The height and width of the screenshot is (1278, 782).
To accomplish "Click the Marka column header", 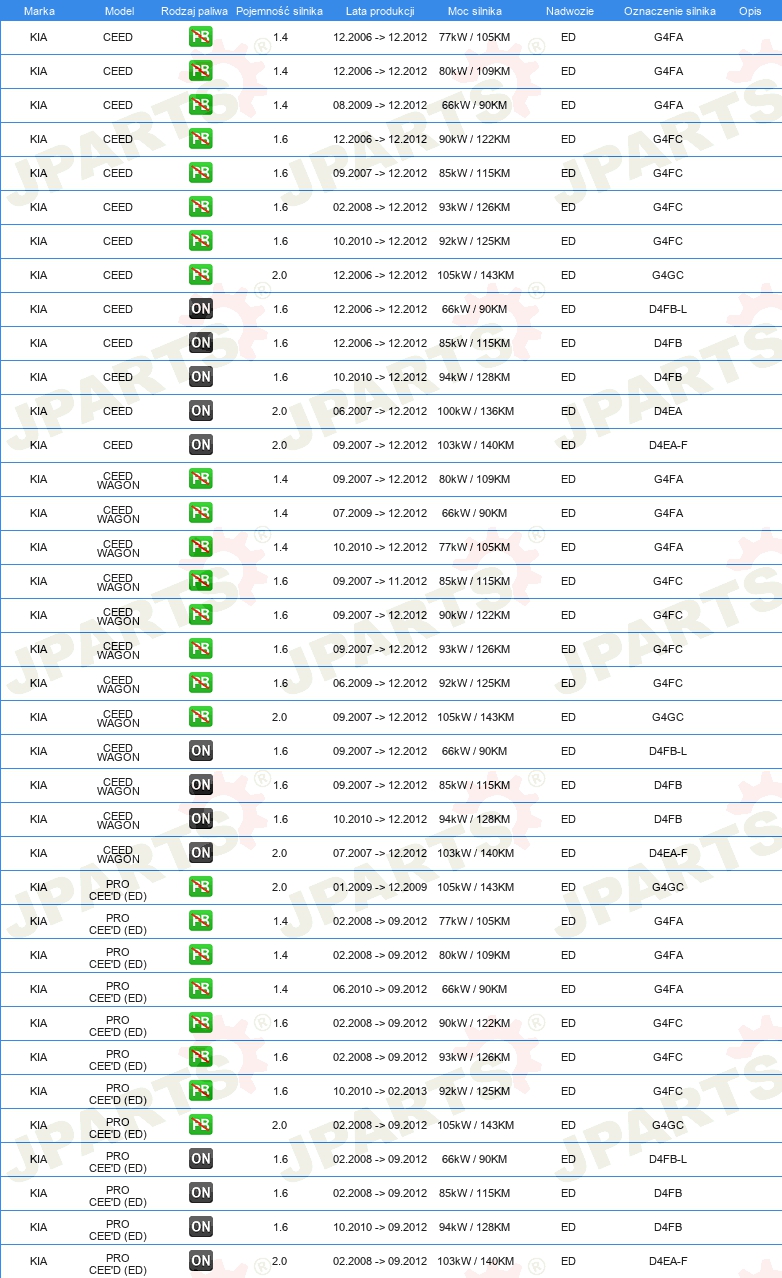I will click(39, 11).
